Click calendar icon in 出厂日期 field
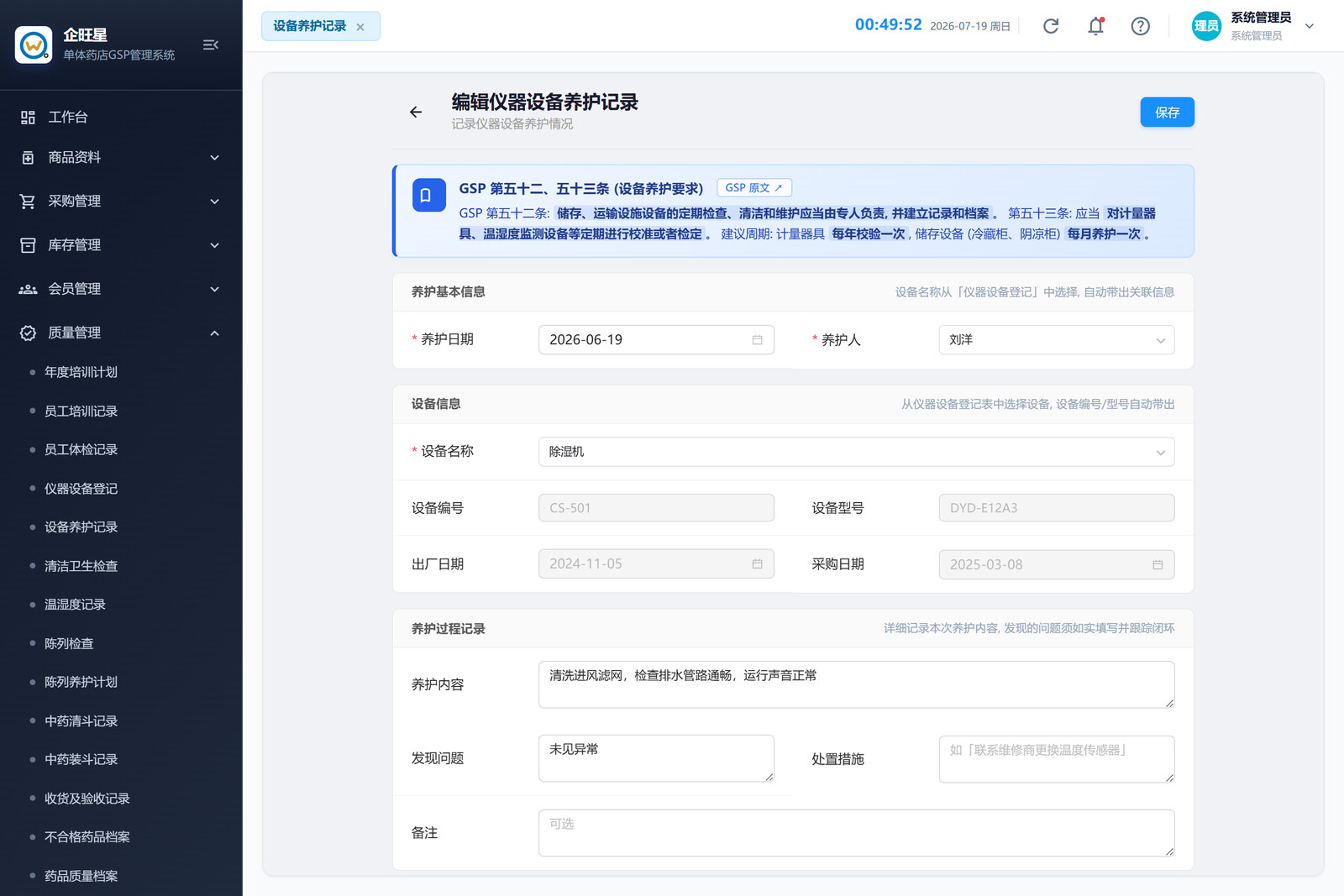This screenshot has width=1344, height=896. click(757, 564)
